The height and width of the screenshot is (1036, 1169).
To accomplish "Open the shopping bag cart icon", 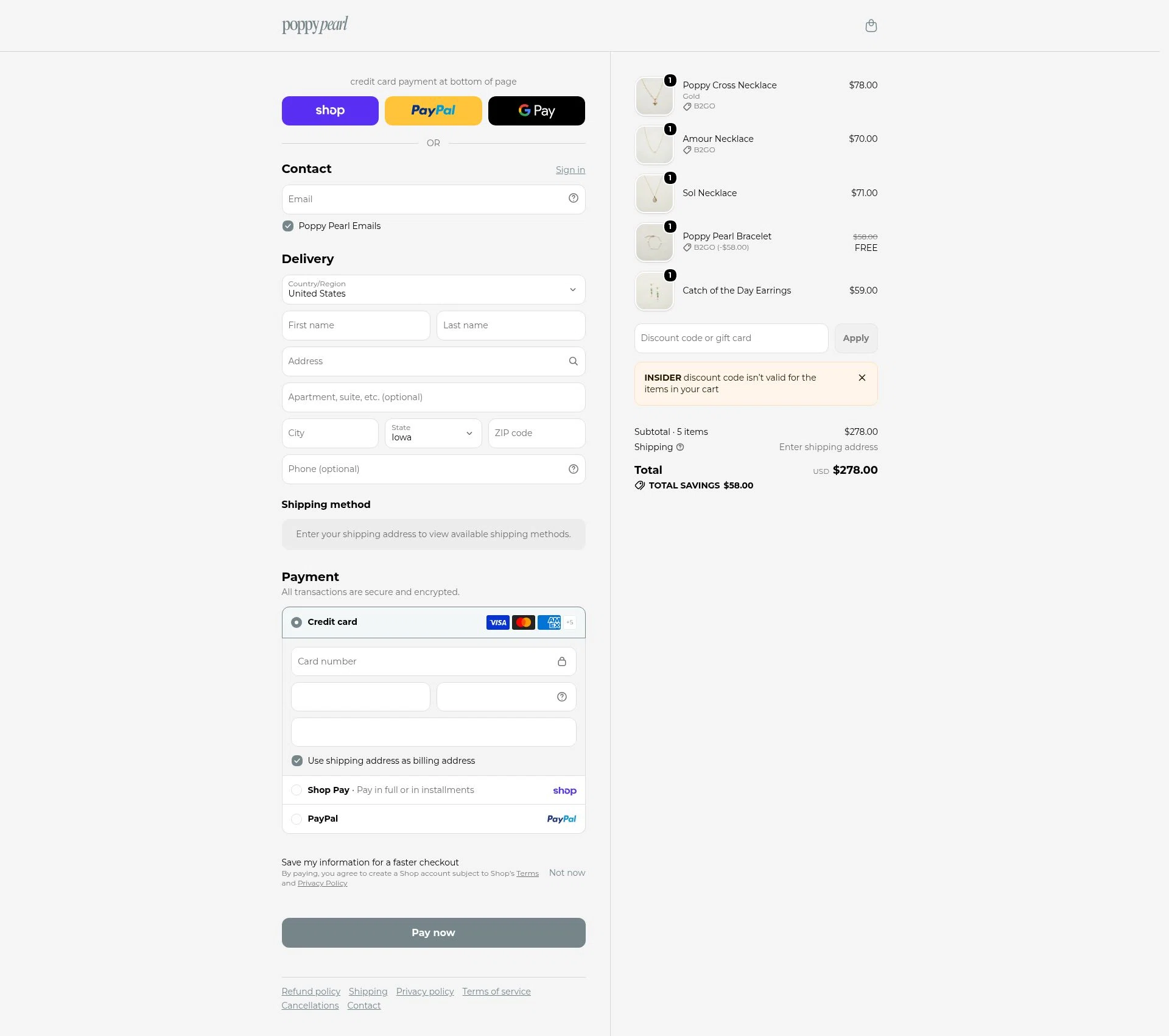I will 871,26.
